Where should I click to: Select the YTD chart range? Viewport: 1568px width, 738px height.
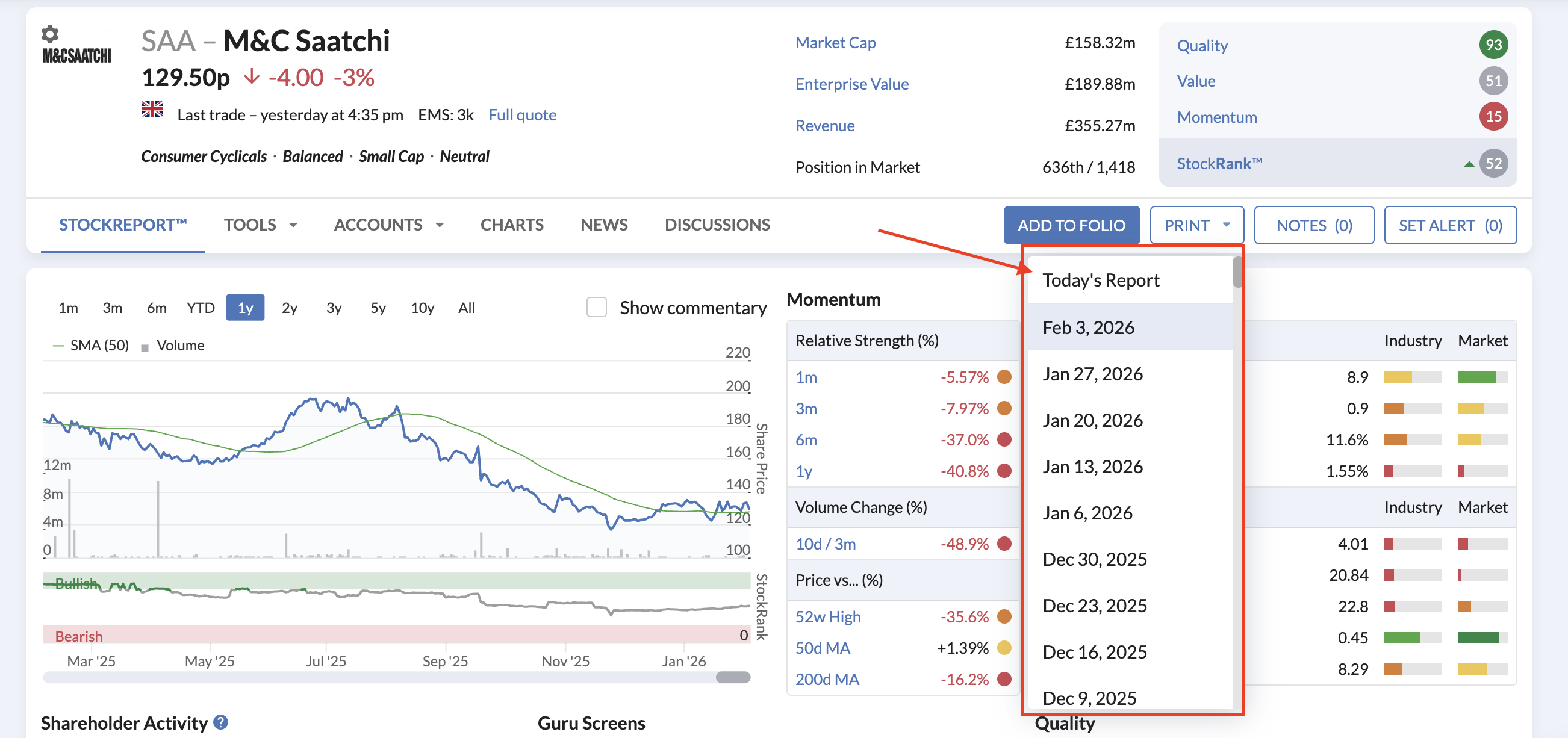pos(201,308)
